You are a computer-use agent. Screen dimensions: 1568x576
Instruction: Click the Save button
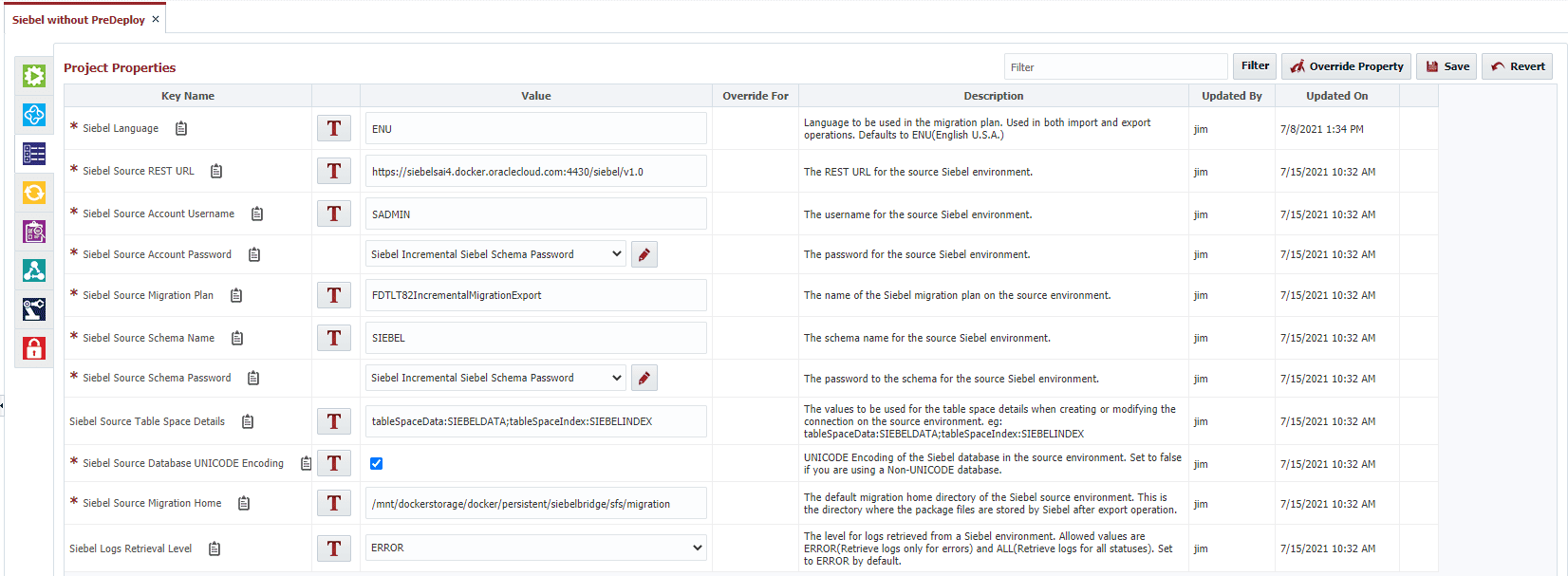coord(1447,66)
